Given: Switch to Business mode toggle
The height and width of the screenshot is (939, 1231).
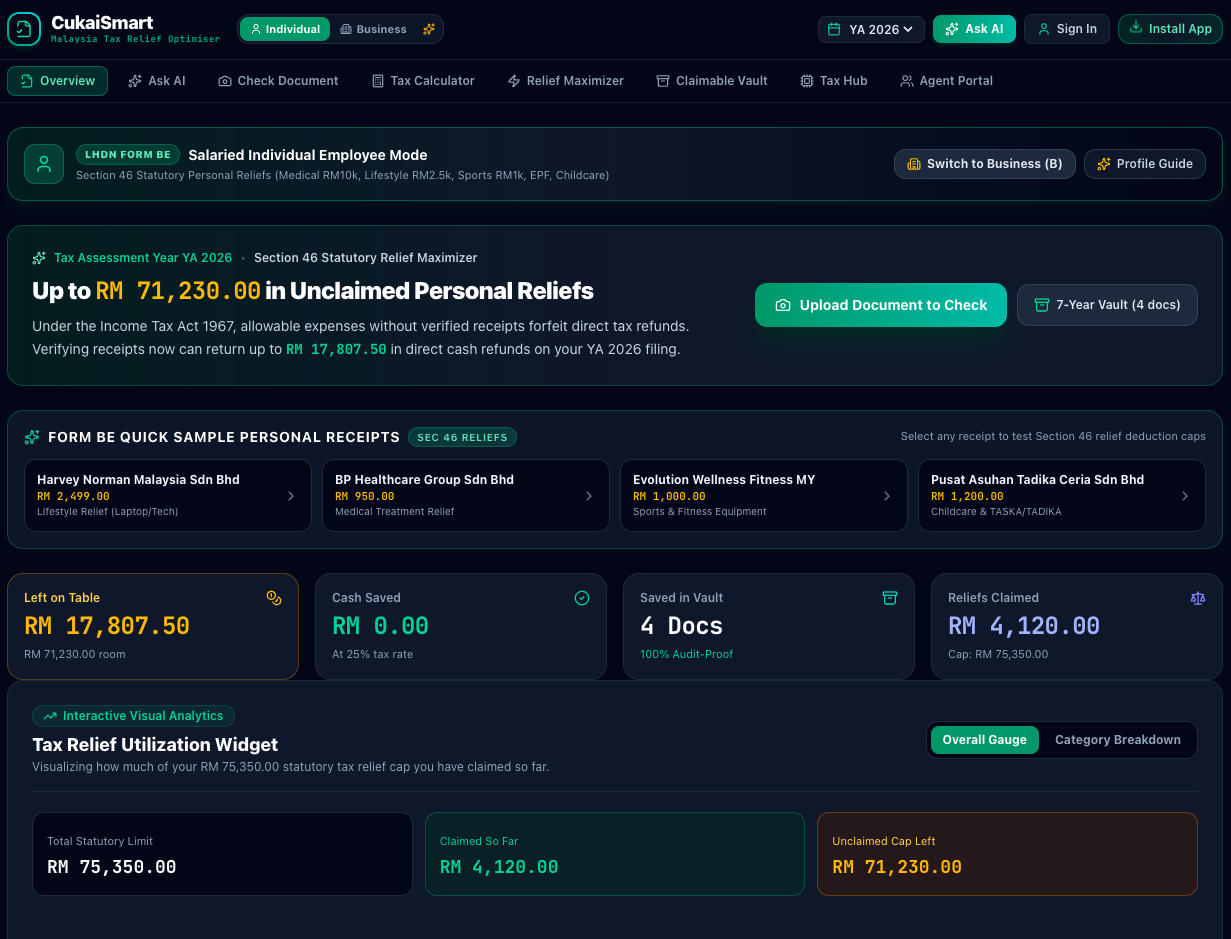Looking at the screenshot, I should point(373,29).
